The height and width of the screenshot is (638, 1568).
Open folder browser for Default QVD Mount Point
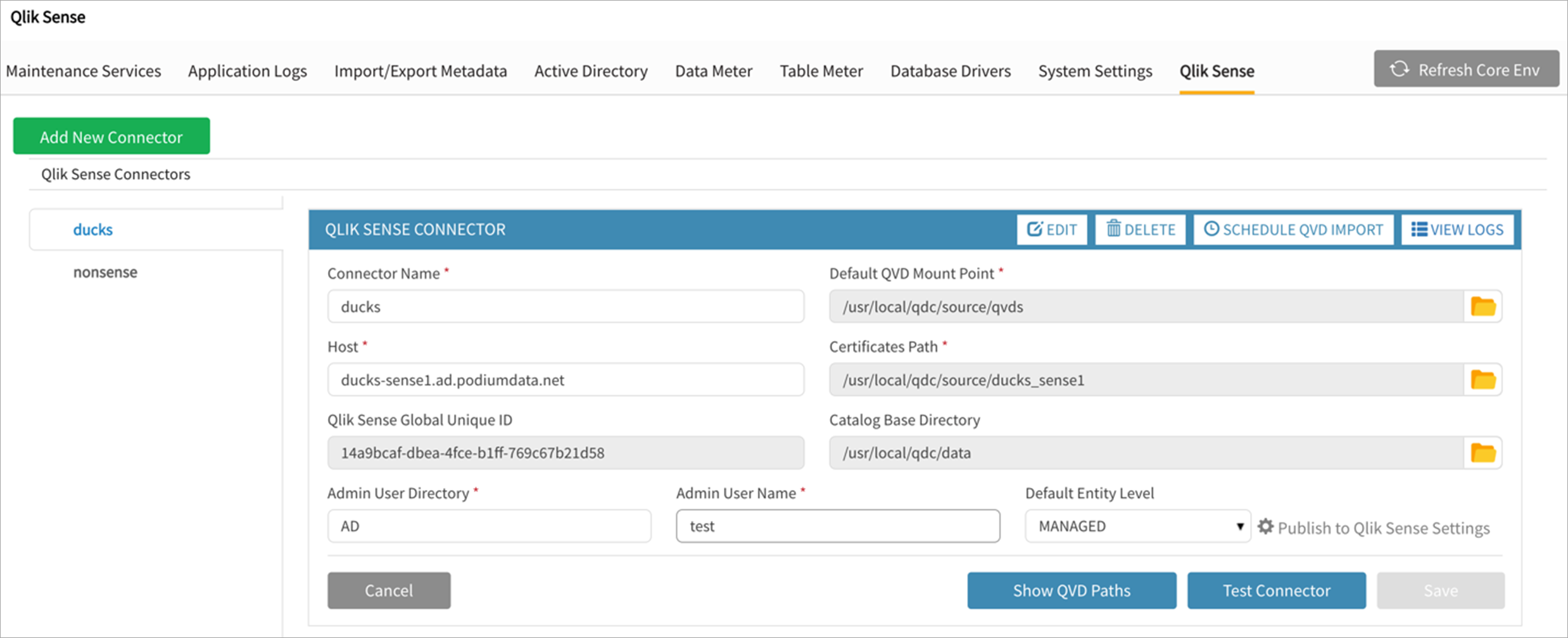point(1483,307)
